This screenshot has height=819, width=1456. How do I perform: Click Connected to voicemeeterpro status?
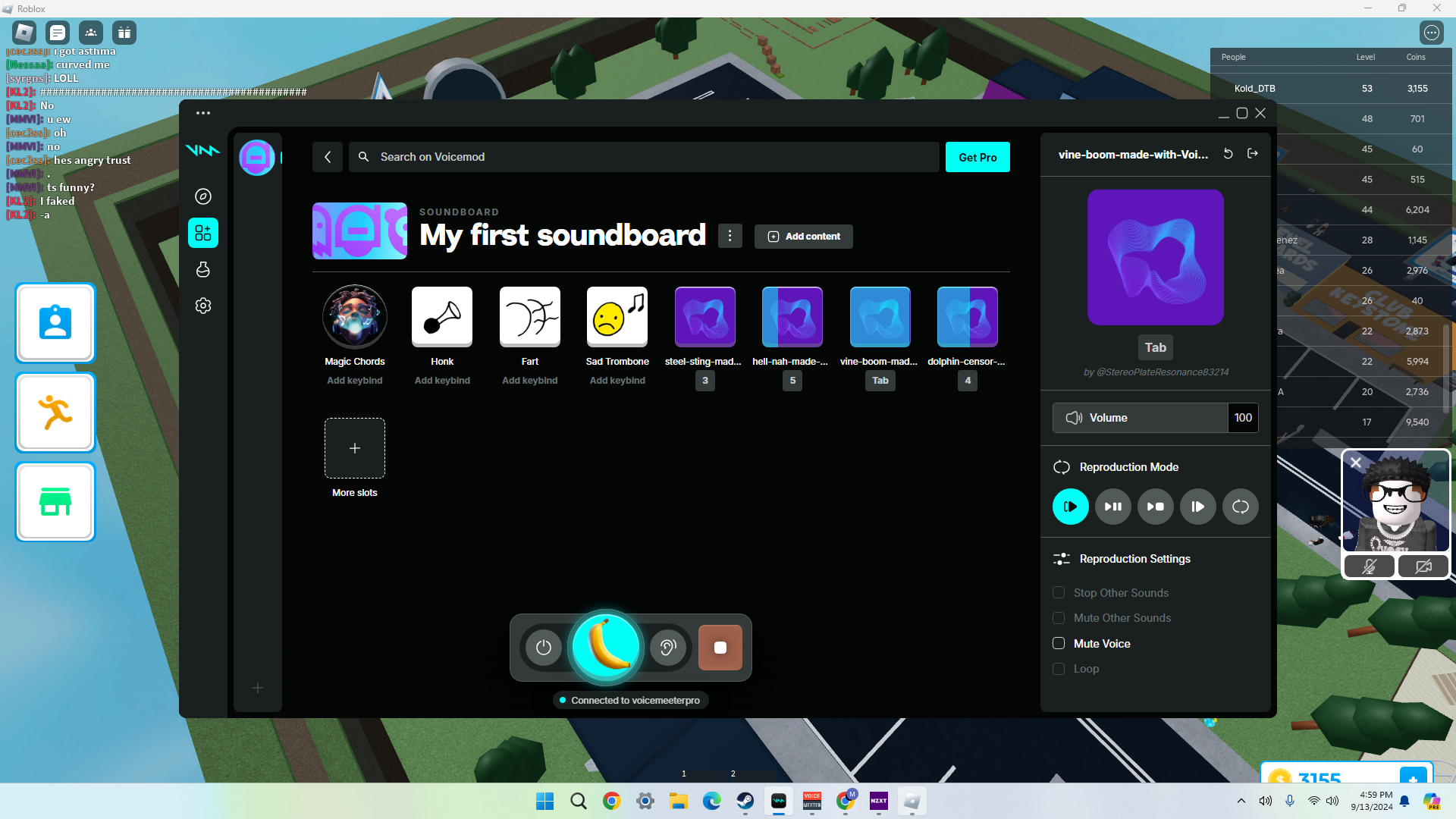coord(631,700)
